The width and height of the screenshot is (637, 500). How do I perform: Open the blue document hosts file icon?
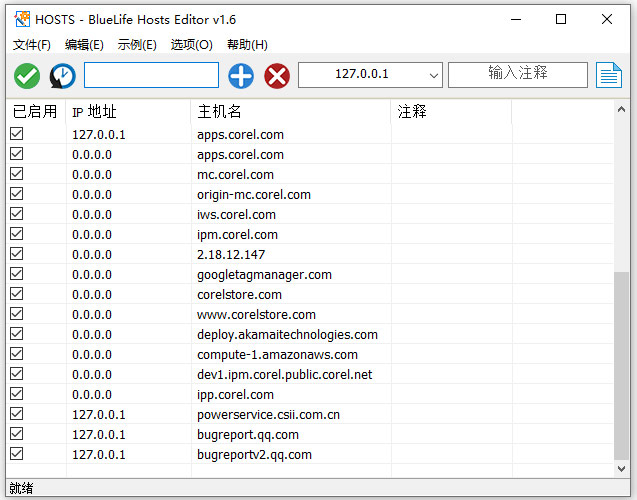609,75
